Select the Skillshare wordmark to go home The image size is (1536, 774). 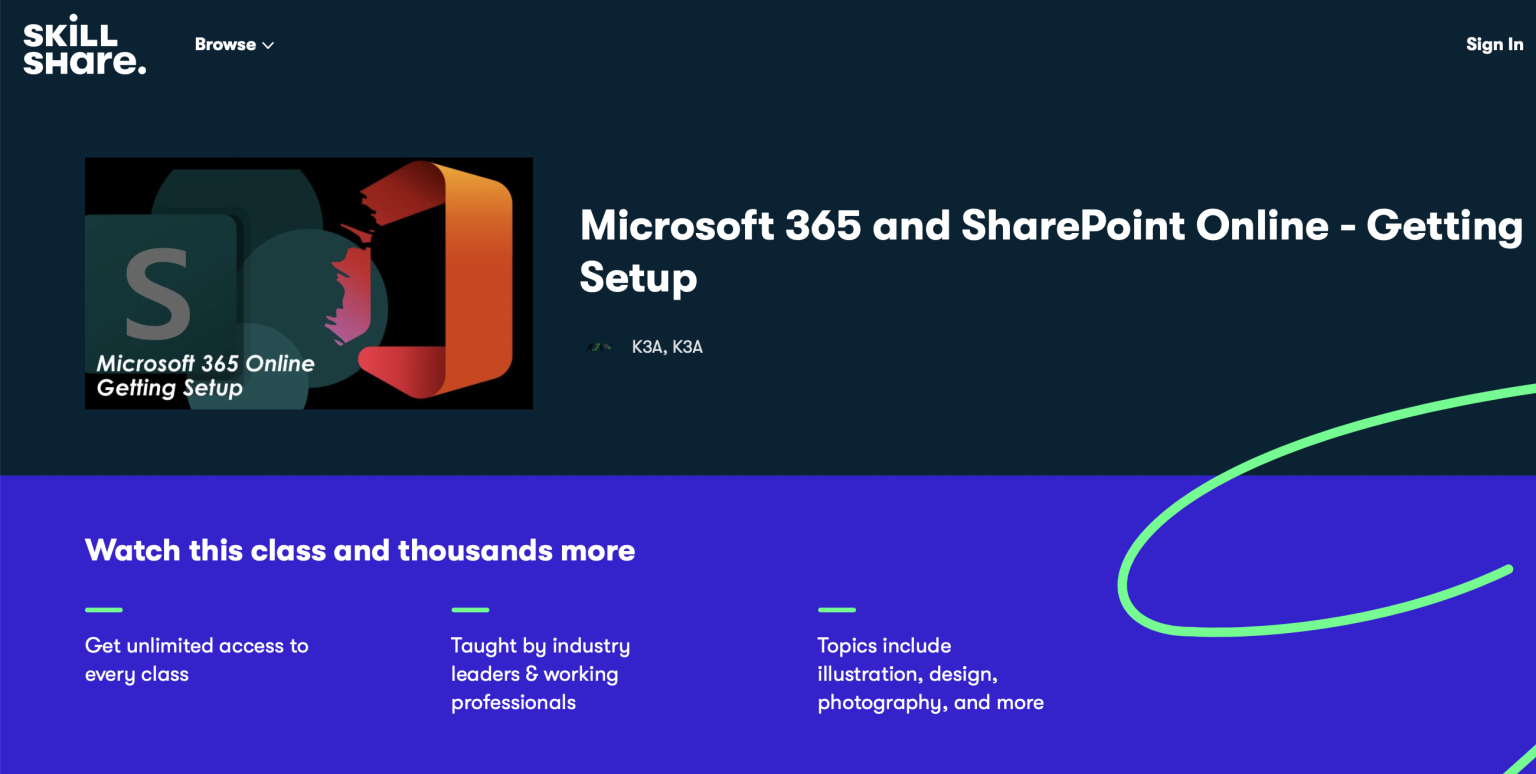point(84,44)
